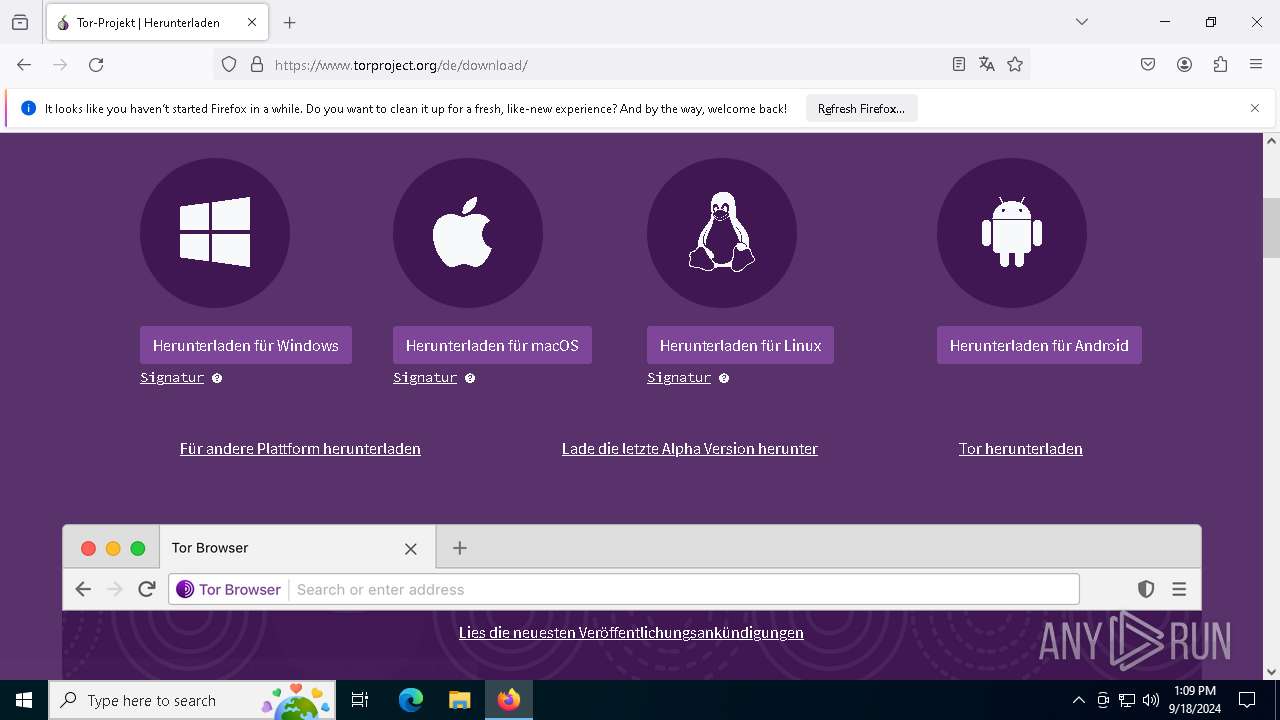Show hidden system tray icons

pyautogui.click(x=1079, y=700)
